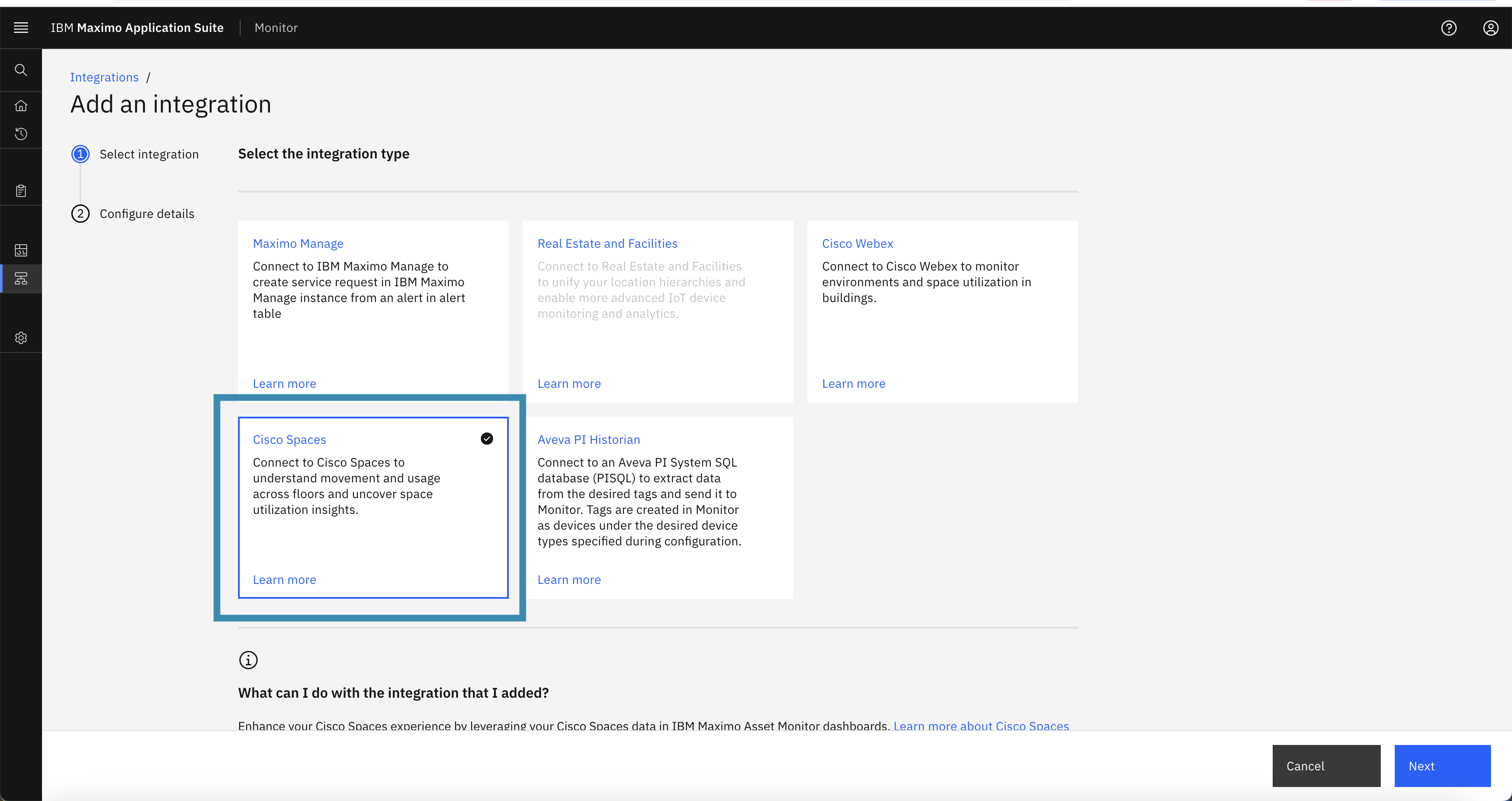Click the Cisco Webex card title
The image size is (1512, 801).
point(857,243)
